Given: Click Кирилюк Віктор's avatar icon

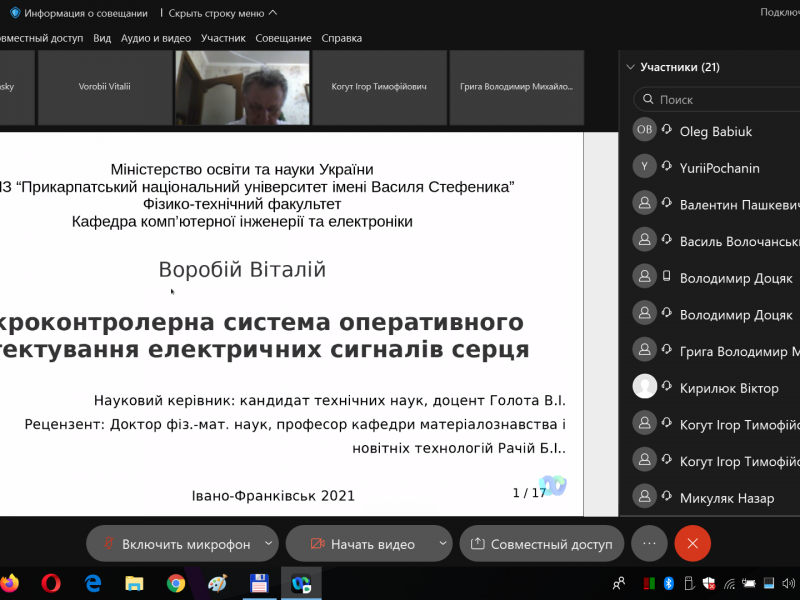Looking at the screenshot, I should [x=645, y=387].
